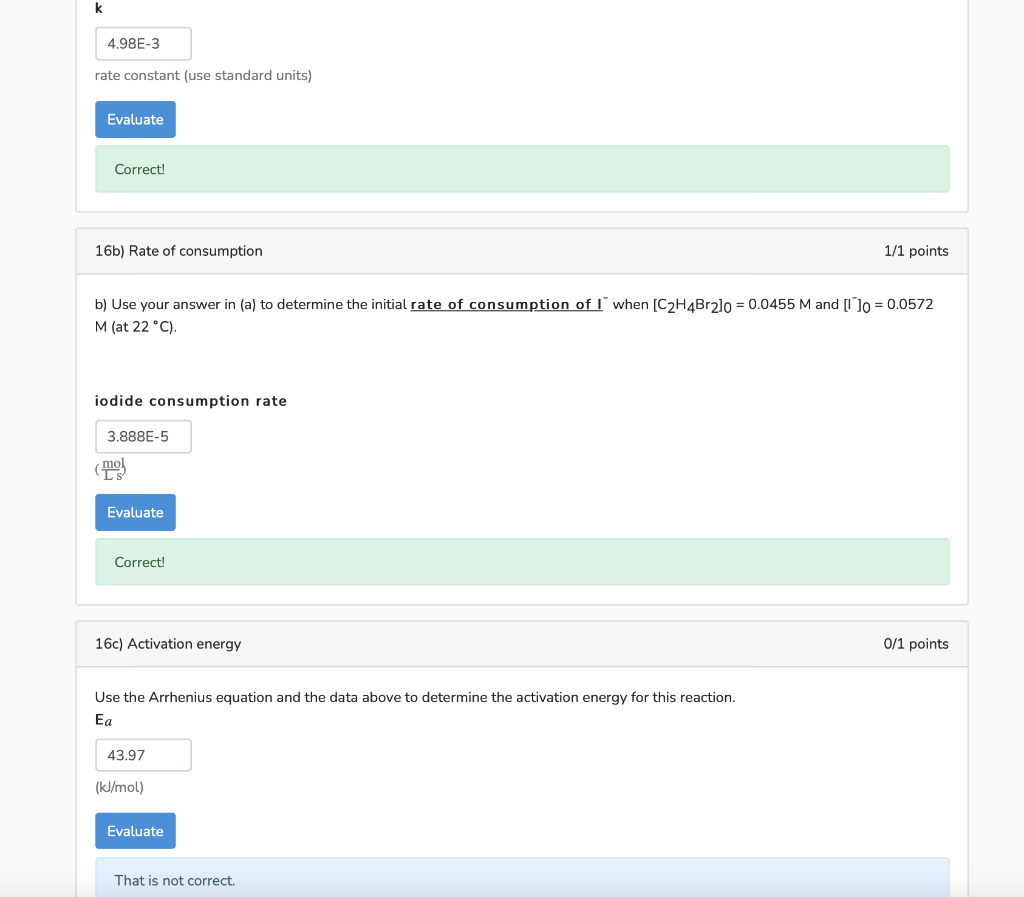Click the iodide consumption rate heading text

(190, 400)
